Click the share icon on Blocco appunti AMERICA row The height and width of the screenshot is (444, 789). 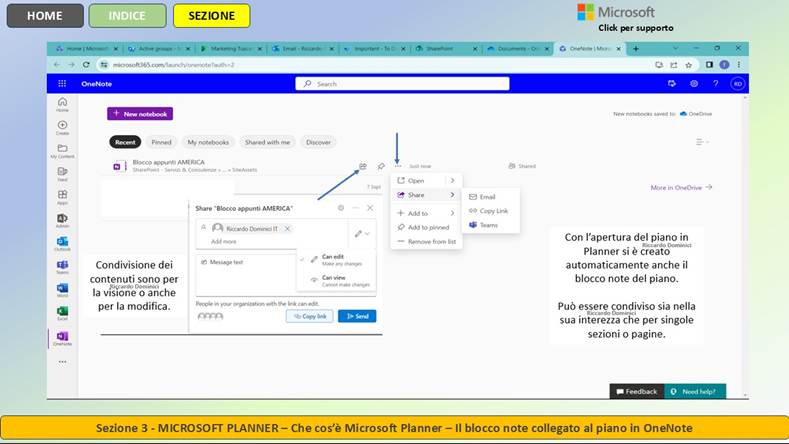pyautogui.click(x=363, y=166)
